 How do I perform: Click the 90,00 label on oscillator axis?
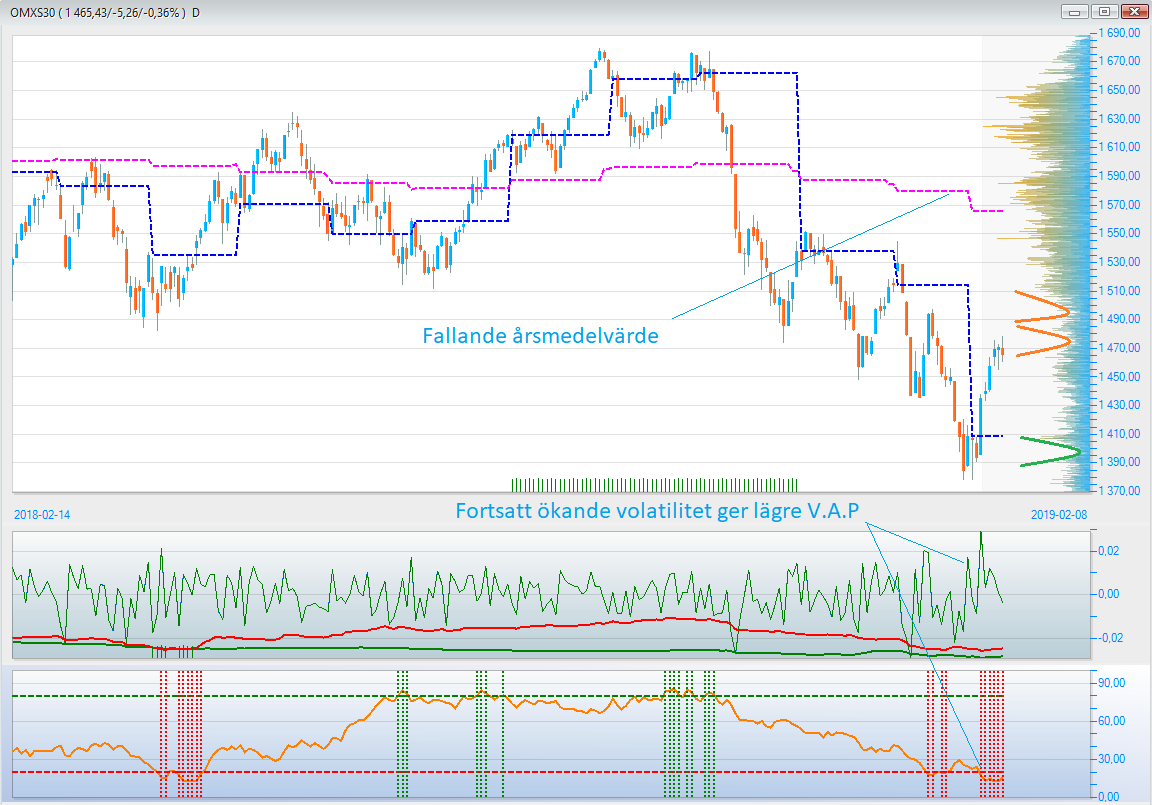(1112, 683)
